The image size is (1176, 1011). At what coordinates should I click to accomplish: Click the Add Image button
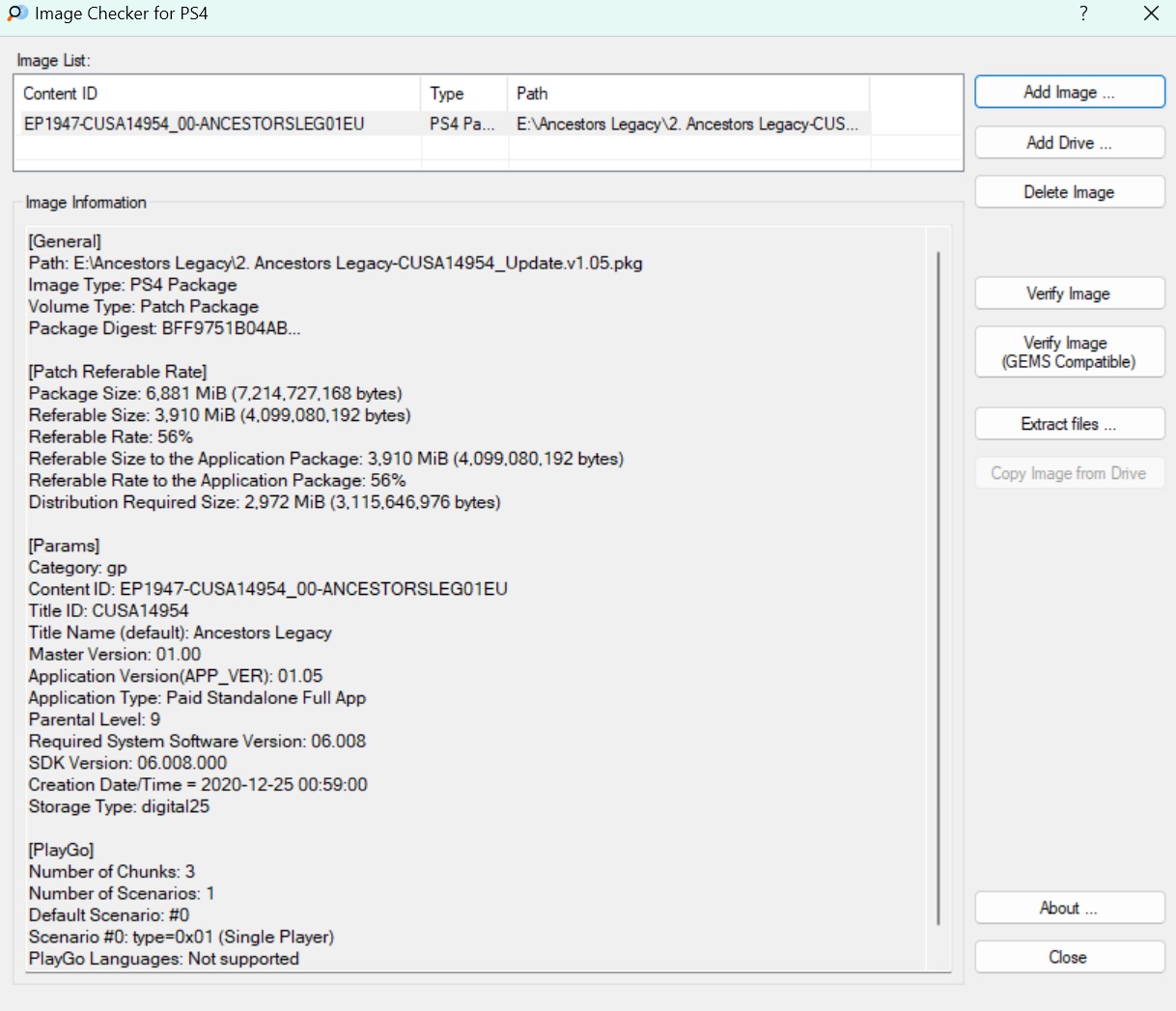click(1069, 93)
